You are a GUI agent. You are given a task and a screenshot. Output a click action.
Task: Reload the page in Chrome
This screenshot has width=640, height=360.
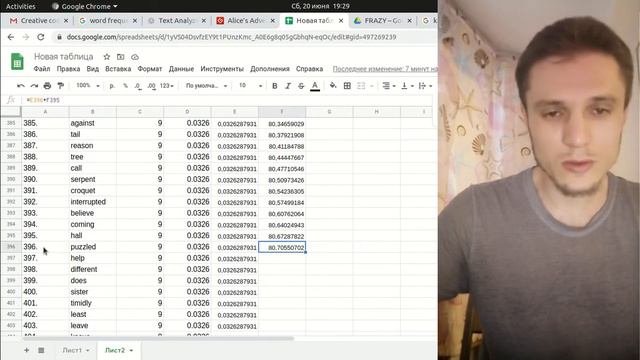(x=40, y=37)
